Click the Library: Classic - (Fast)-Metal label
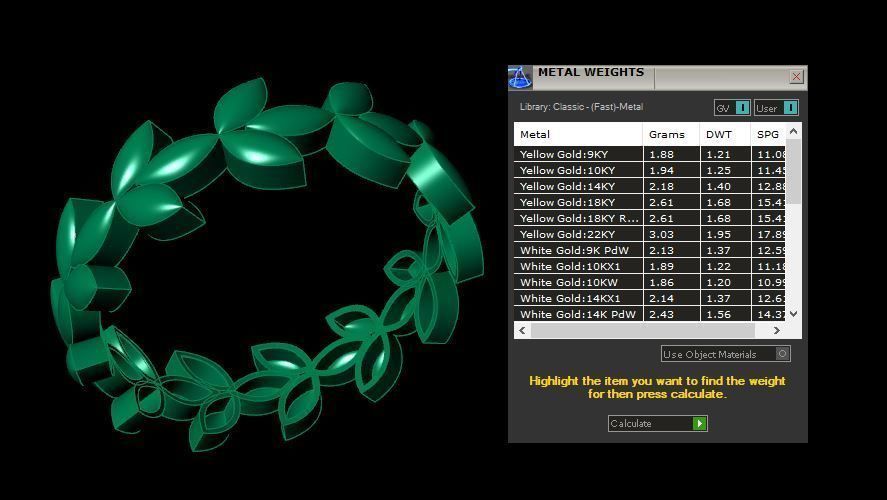This screenshot has width=887, height=500. (582, 106)
